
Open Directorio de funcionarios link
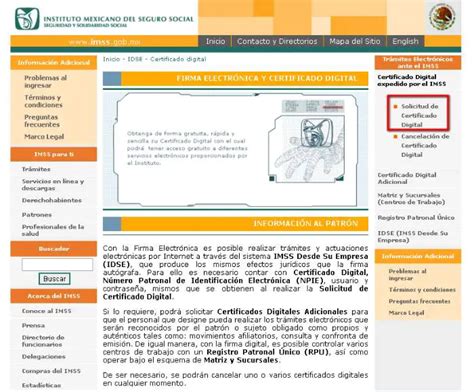(43, 341)
